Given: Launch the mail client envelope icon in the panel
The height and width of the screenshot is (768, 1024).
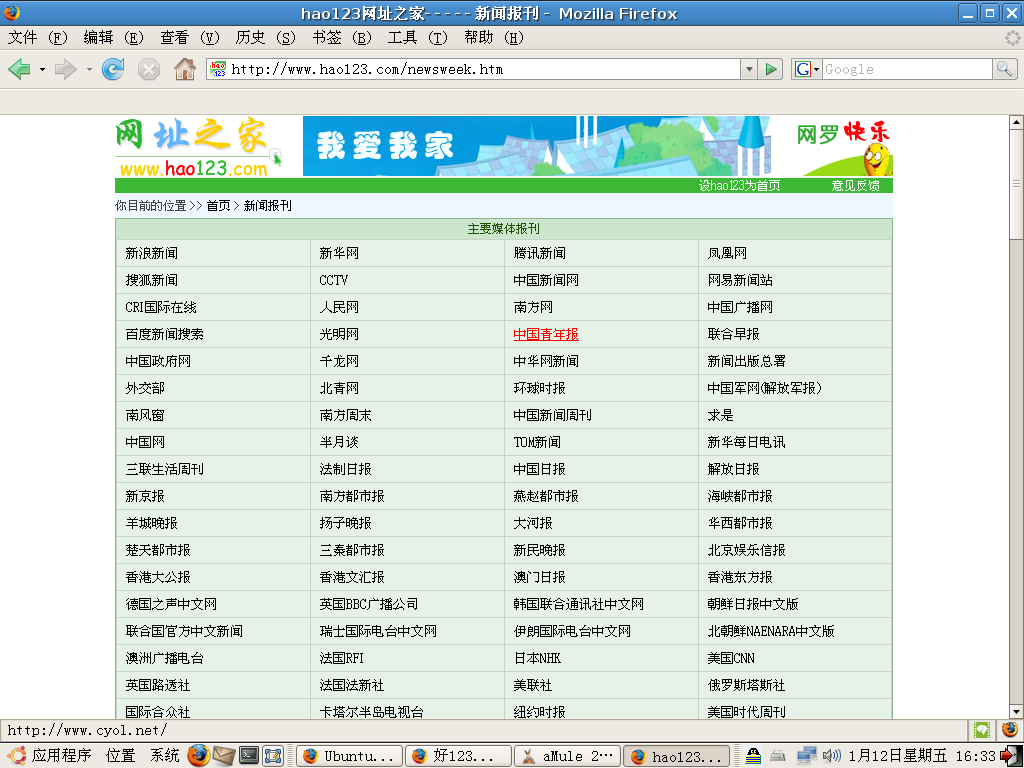Looking at the screenshot, I should [x=223, y=756].
